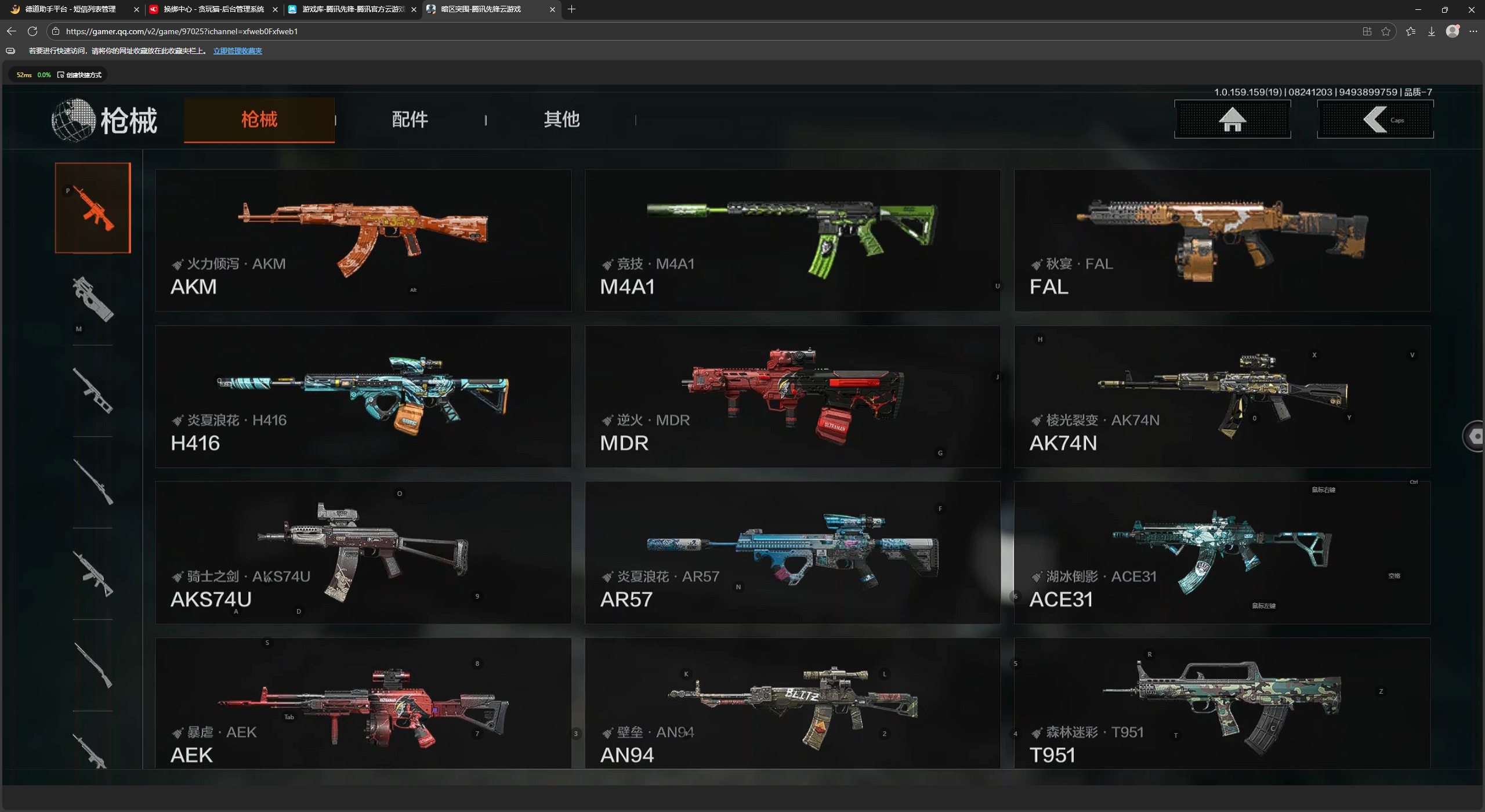This screenshot has height=812, width=1485.
Task: Click the home icon button
Action: (1232, 119)
